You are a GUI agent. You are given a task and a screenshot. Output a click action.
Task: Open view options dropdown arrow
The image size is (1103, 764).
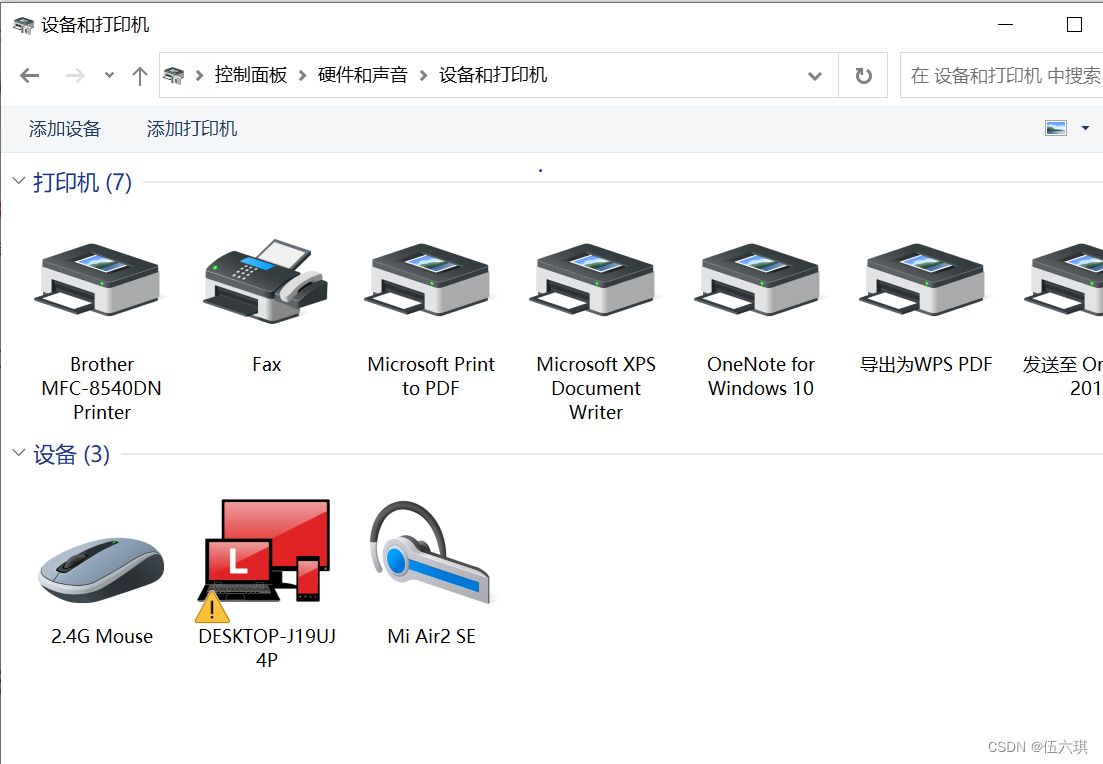1085,128
